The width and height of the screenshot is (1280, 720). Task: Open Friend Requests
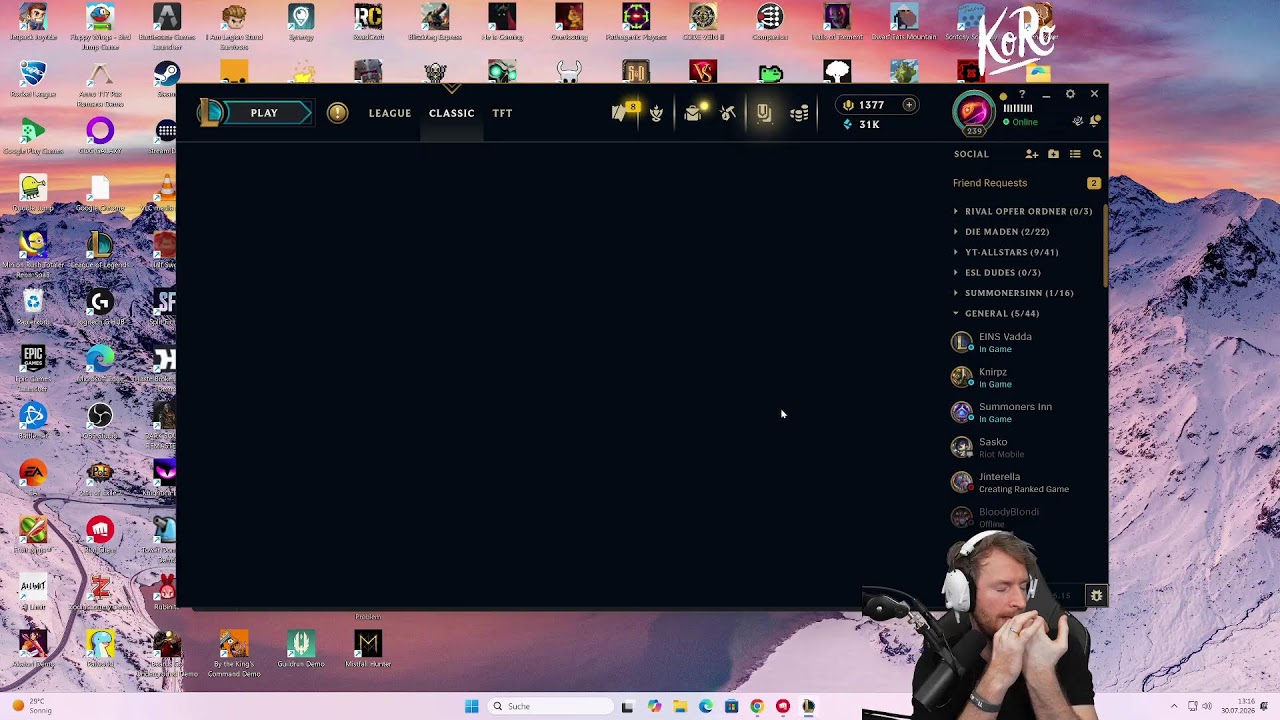click(990, 183)
